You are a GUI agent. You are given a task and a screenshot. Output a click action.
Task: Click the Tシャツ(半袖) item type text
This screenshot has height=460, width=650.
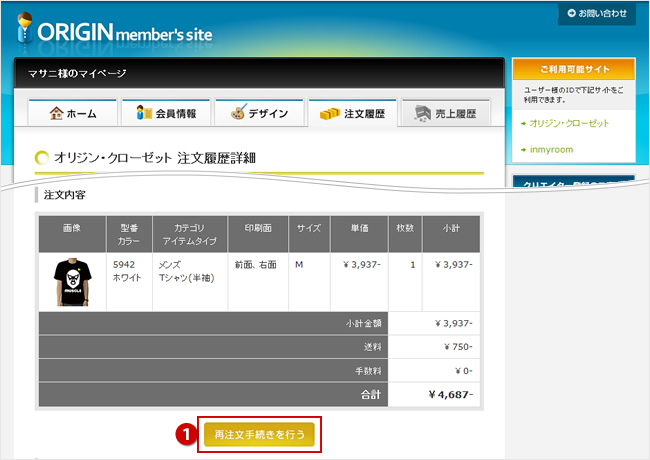pos(187,278)
